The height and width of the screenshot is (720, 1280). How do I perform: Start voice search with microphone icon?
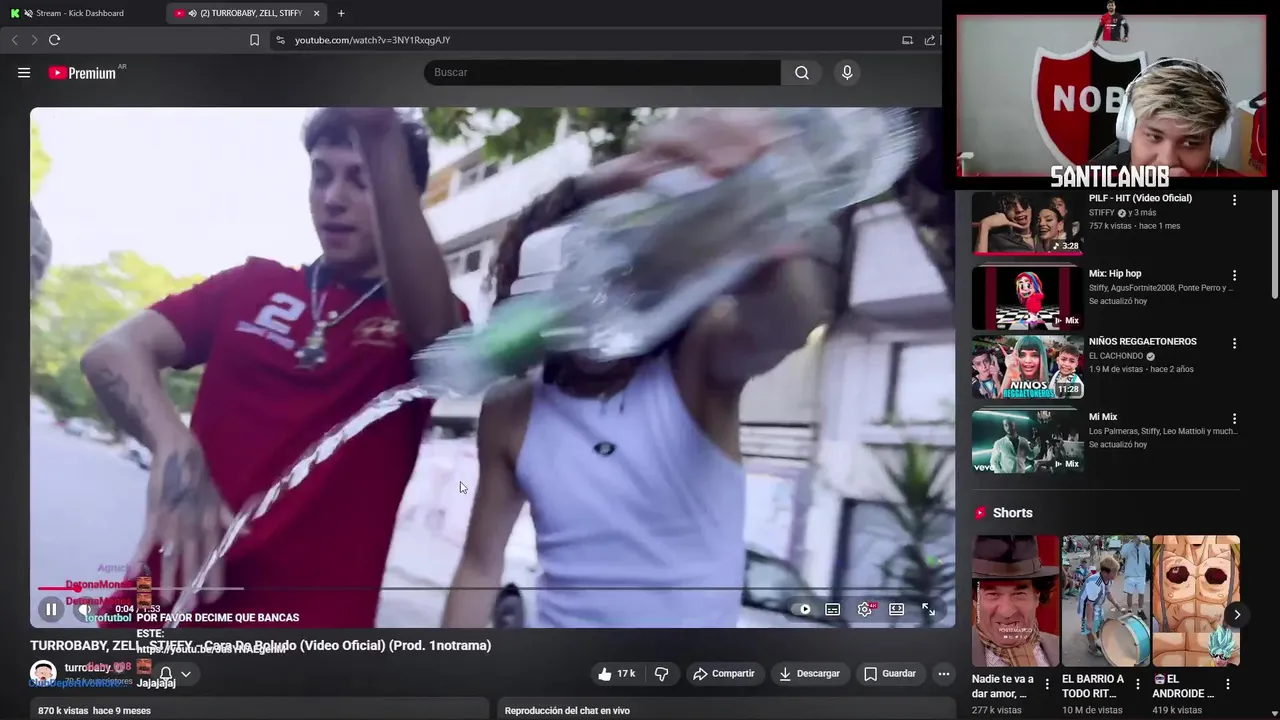click(847, 72)
